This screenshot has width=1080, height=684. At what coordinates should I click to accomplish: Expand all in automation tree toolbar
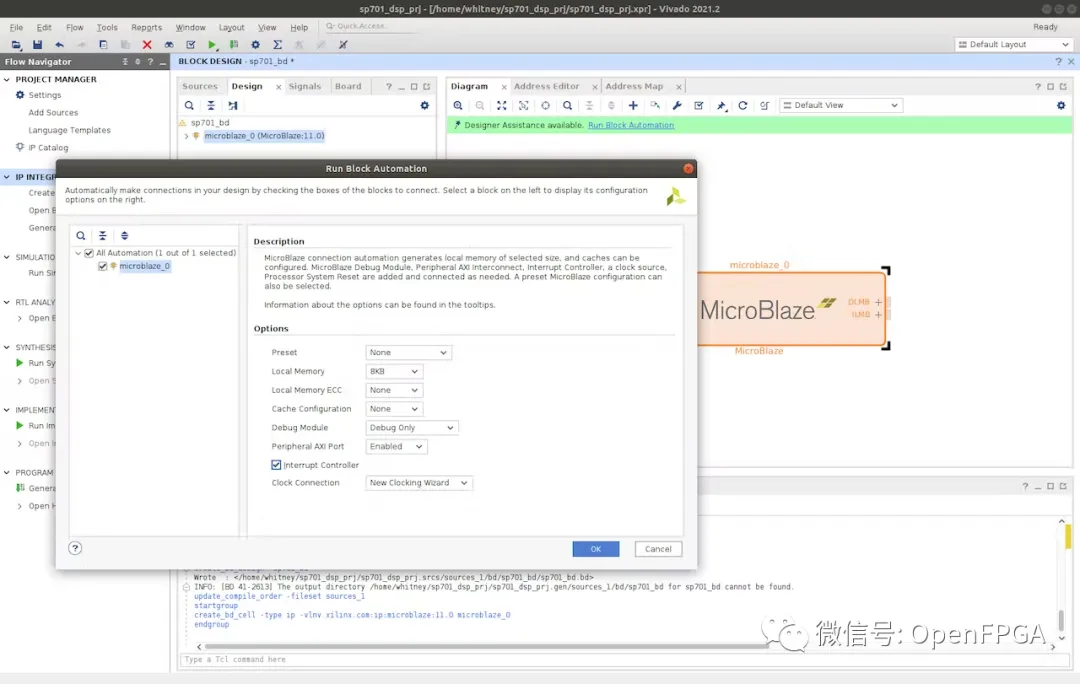tap(125, 236)
